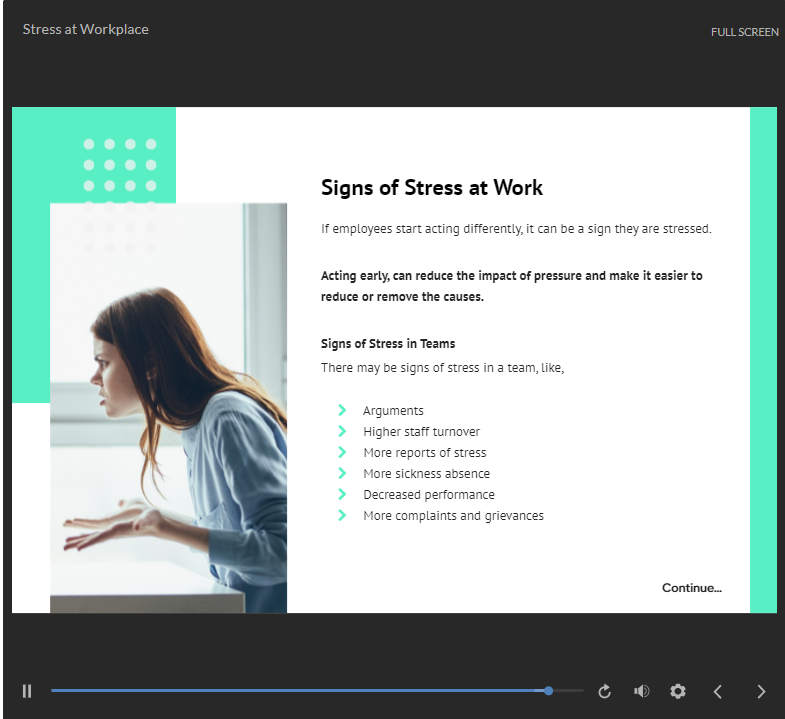Click the Signs of Stress at Work heading
The width and height of the screenshot is (785, 719).
pyautogui.click(x=431, y=187)
